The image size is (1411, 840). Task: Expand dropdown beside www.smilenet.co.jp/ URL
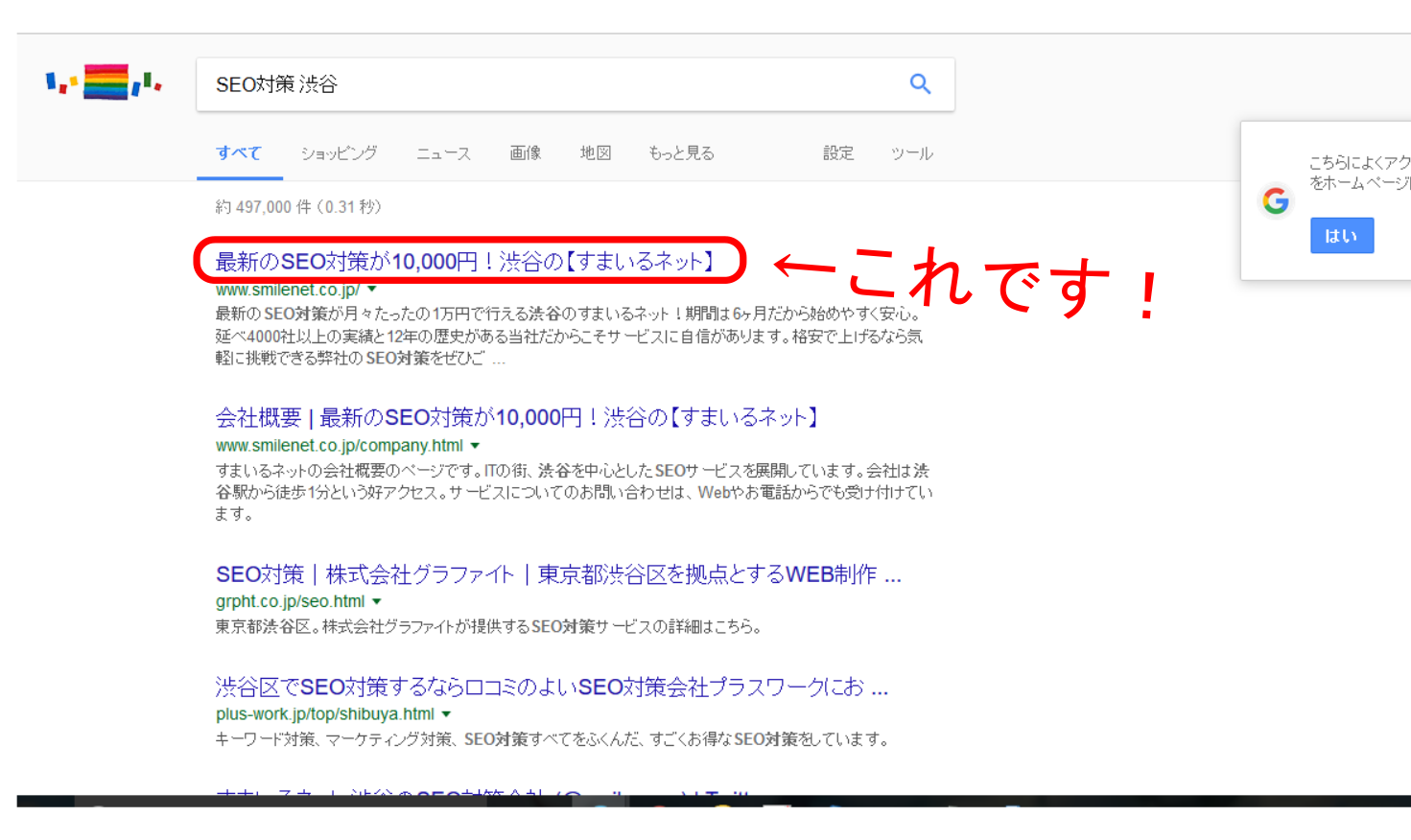pos(372,290)
